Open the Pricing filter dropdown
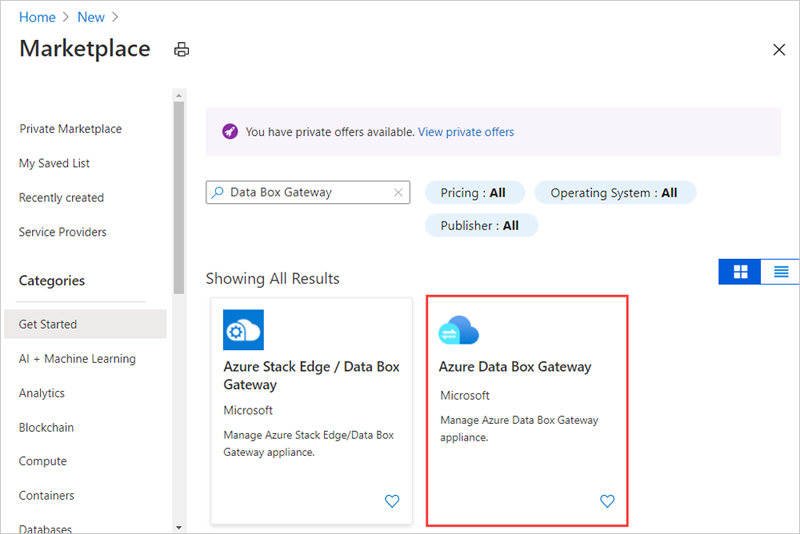 [473, 193]
